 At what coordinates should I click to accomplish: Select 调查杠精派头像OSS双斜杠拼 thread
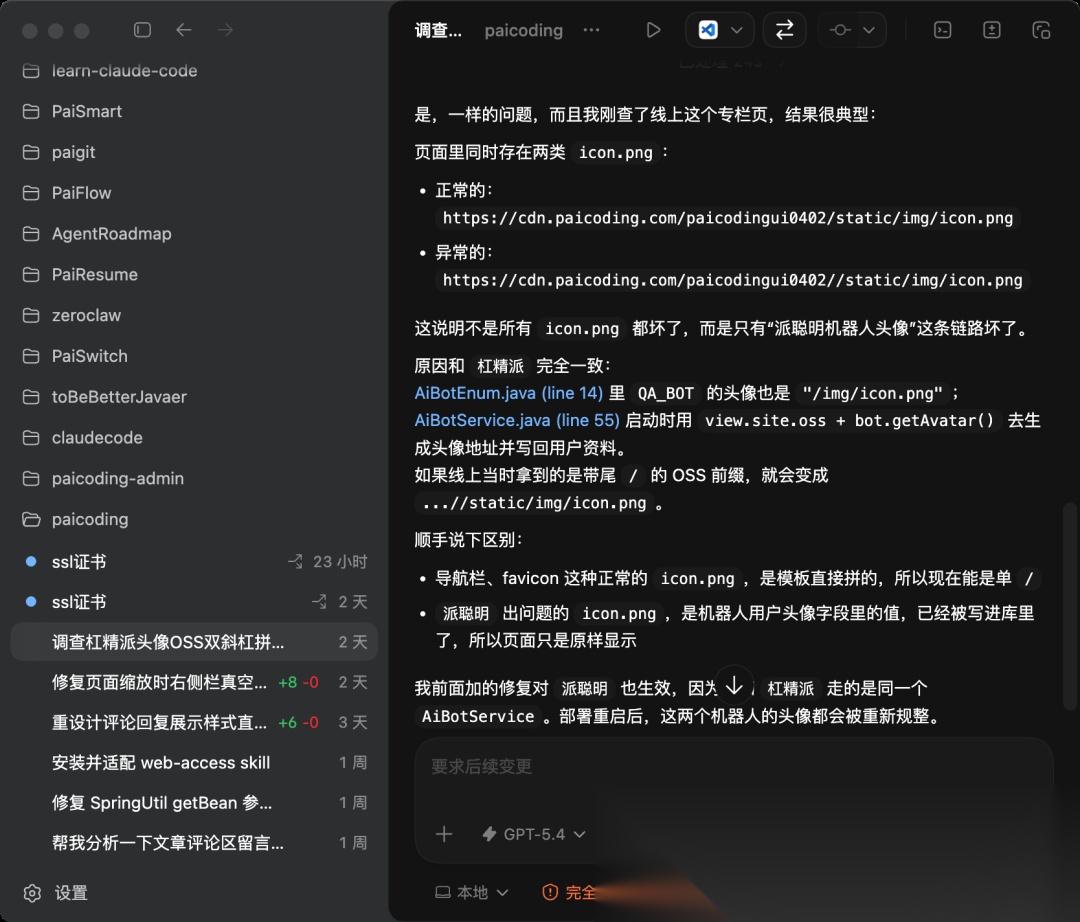[194, 642]
